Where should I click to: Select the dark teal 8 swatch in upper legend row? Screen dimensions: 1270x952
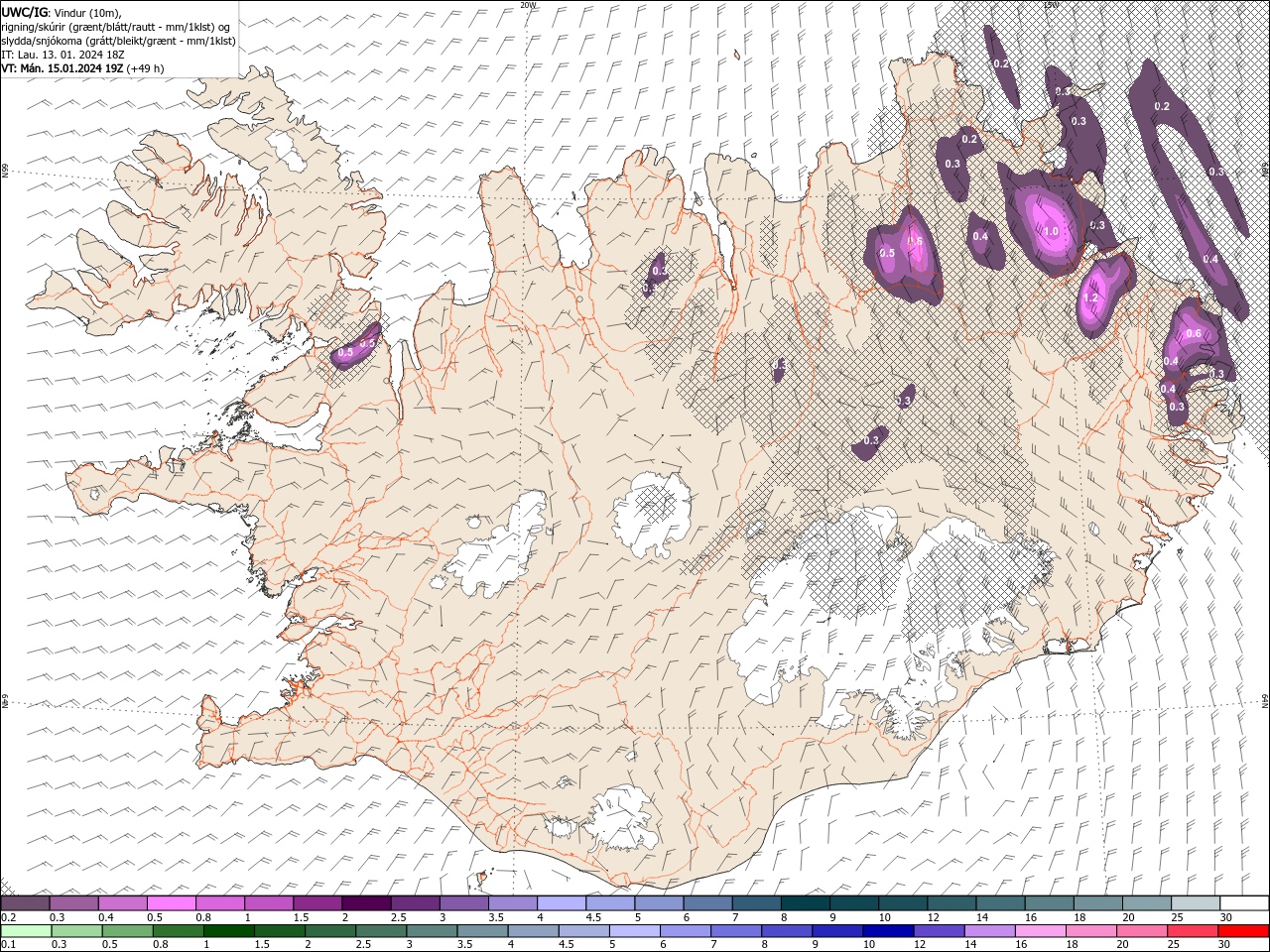click(x=805, y=902)
